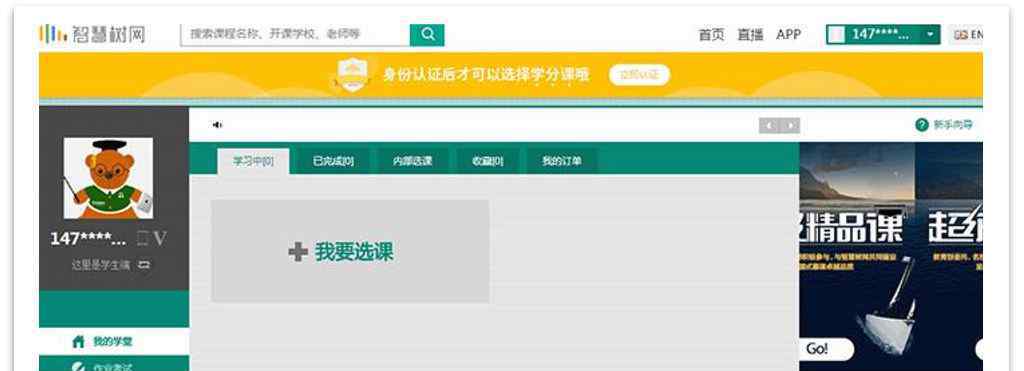Viewport: 1024px width, 371px height.
Task: Click the 智慧树网 logo
Action: click(92, 34)
